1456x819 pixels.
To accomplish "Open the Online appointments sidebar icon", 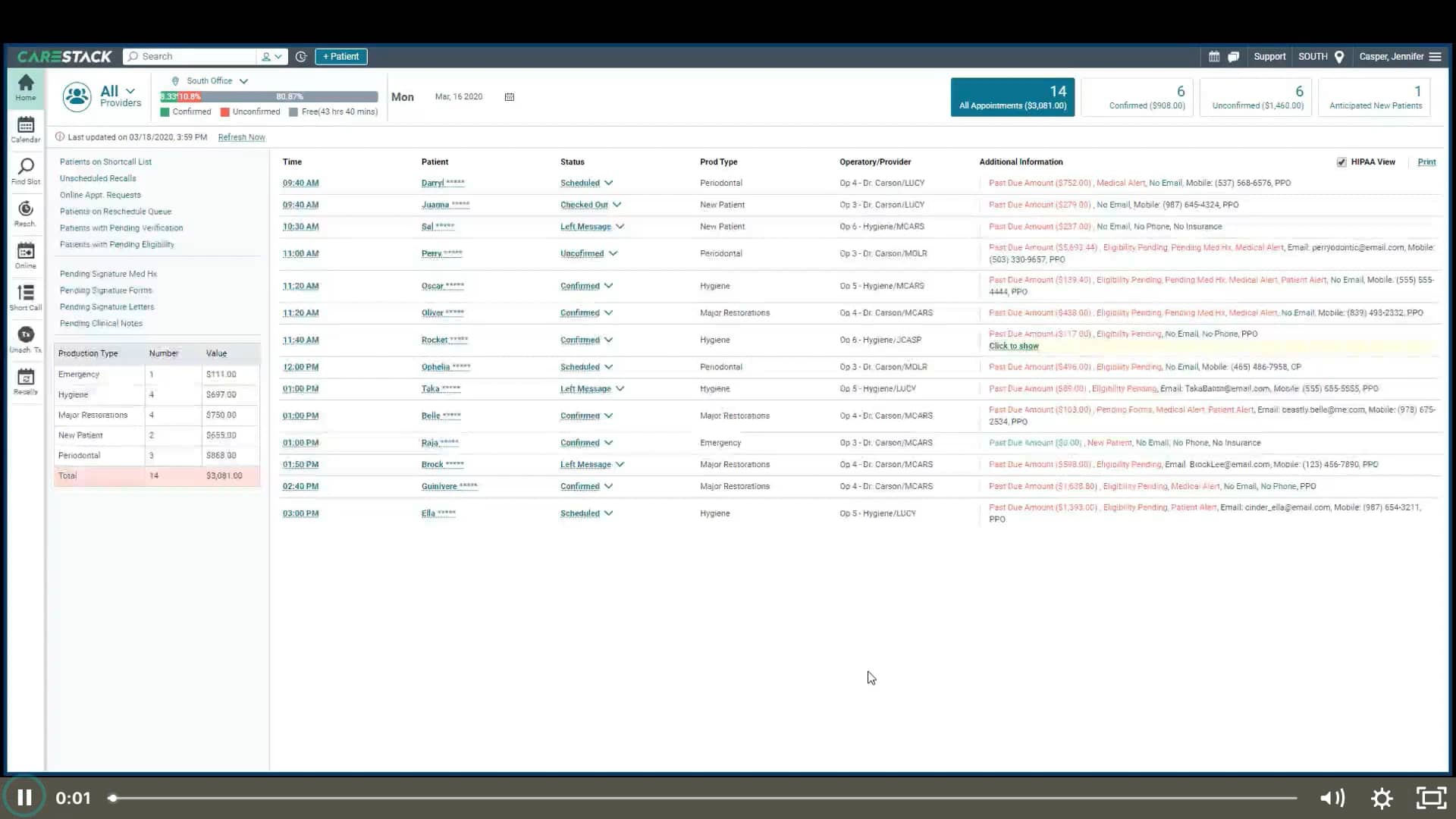I will coord(25,256).
